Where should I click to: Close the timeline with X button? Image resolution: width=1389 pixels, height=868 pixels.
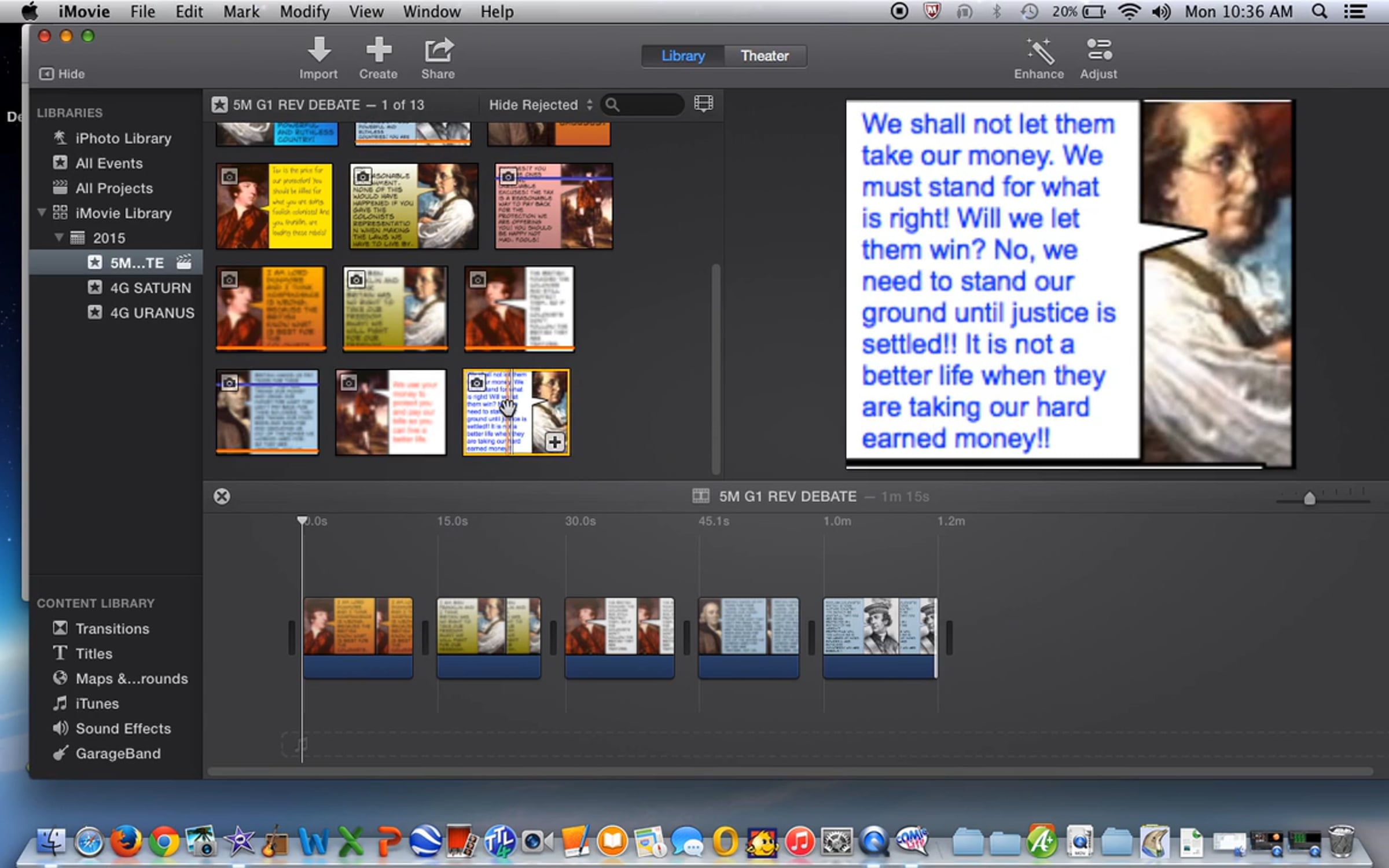coord(222,496)
